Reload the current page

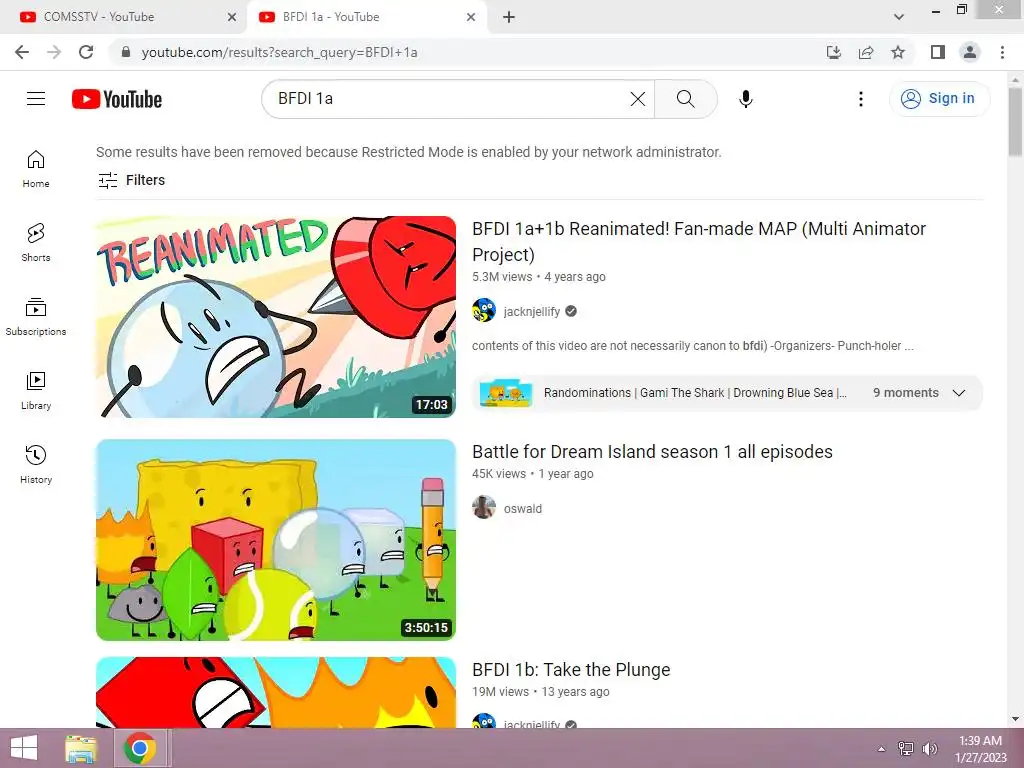86,52
